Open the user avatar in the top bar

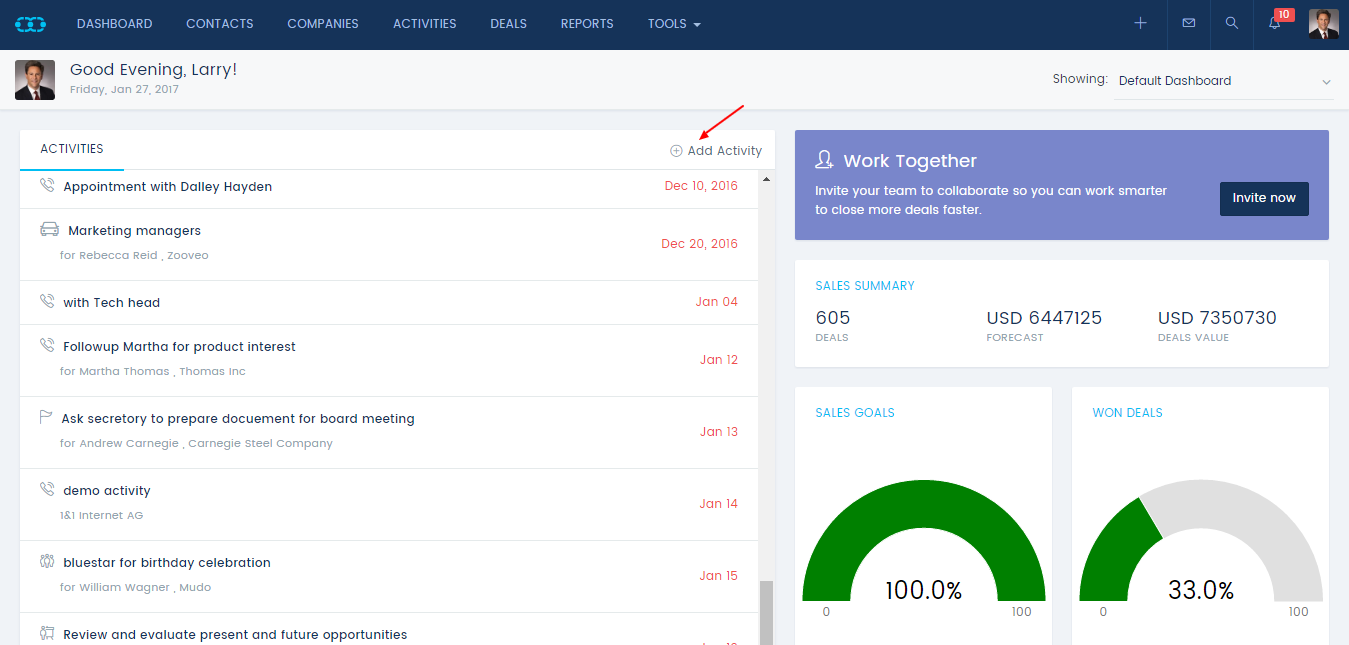point(1324,24)
